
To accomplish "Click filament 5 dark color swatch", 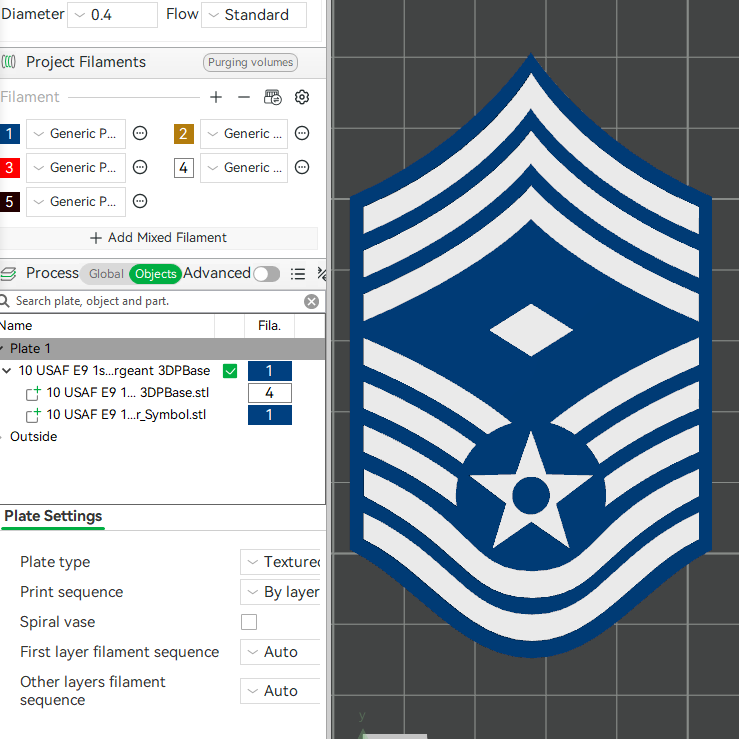I will tap(9, 202).
